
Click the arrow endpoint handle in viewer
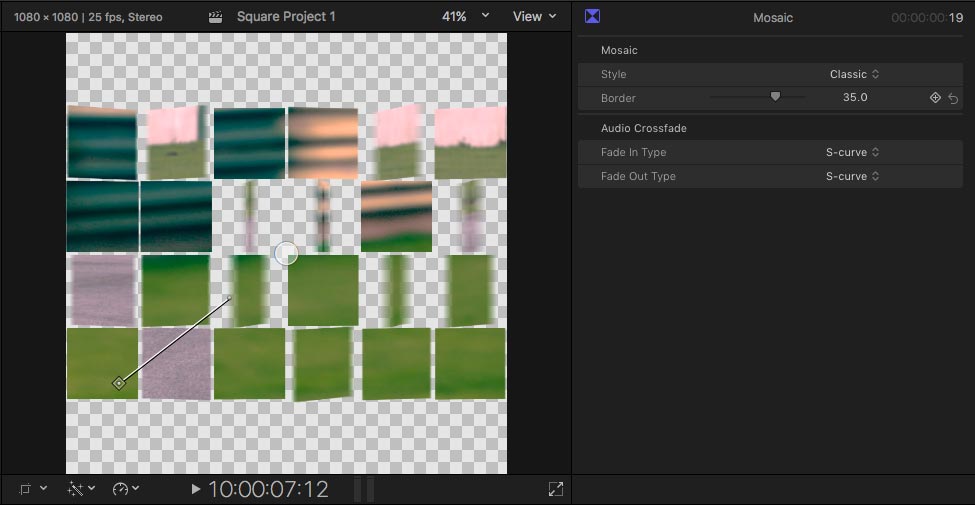[229, 299]
